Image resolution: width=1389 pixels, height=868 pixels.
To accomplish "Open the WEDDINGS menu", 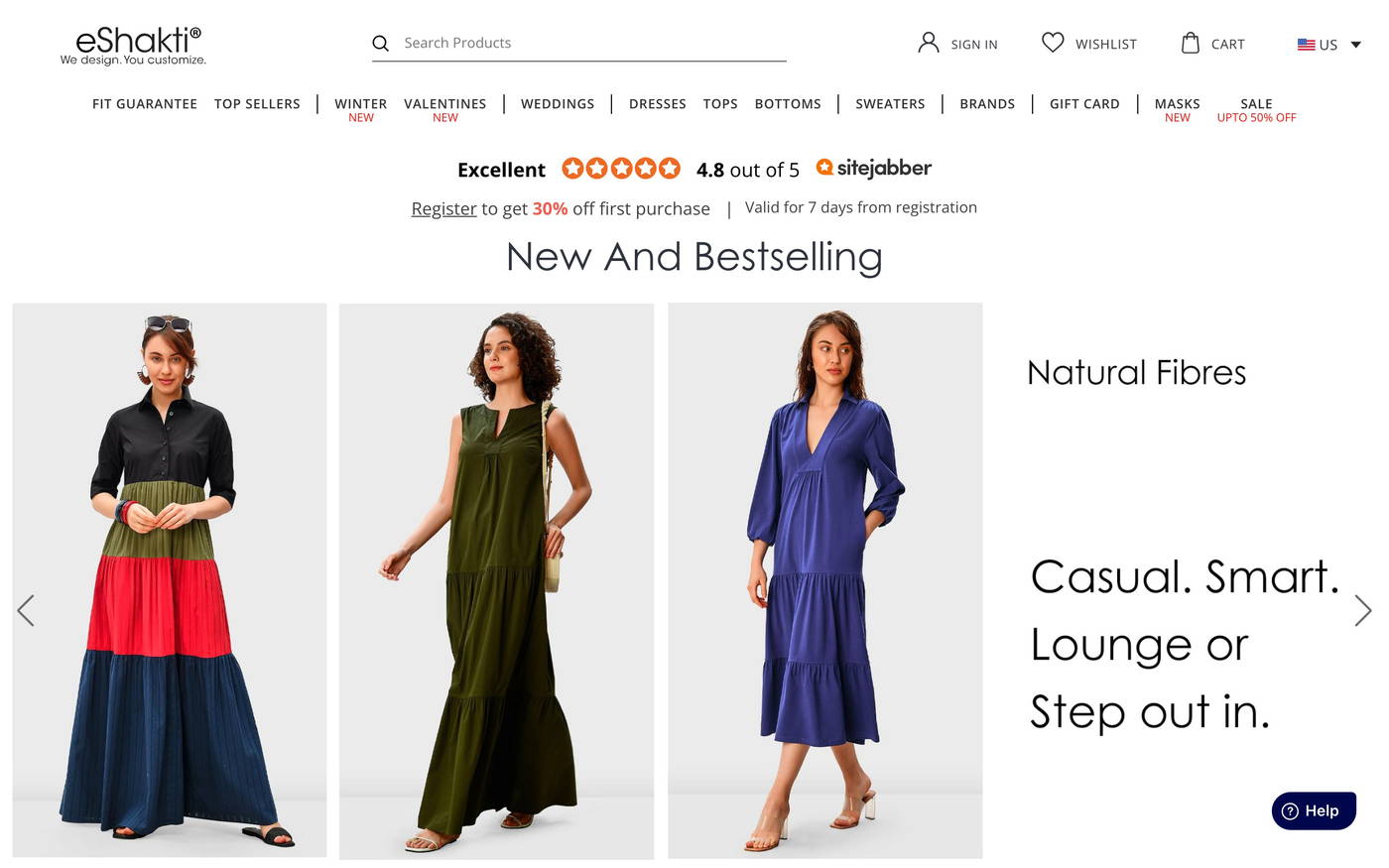I will [x=558, y=103].
